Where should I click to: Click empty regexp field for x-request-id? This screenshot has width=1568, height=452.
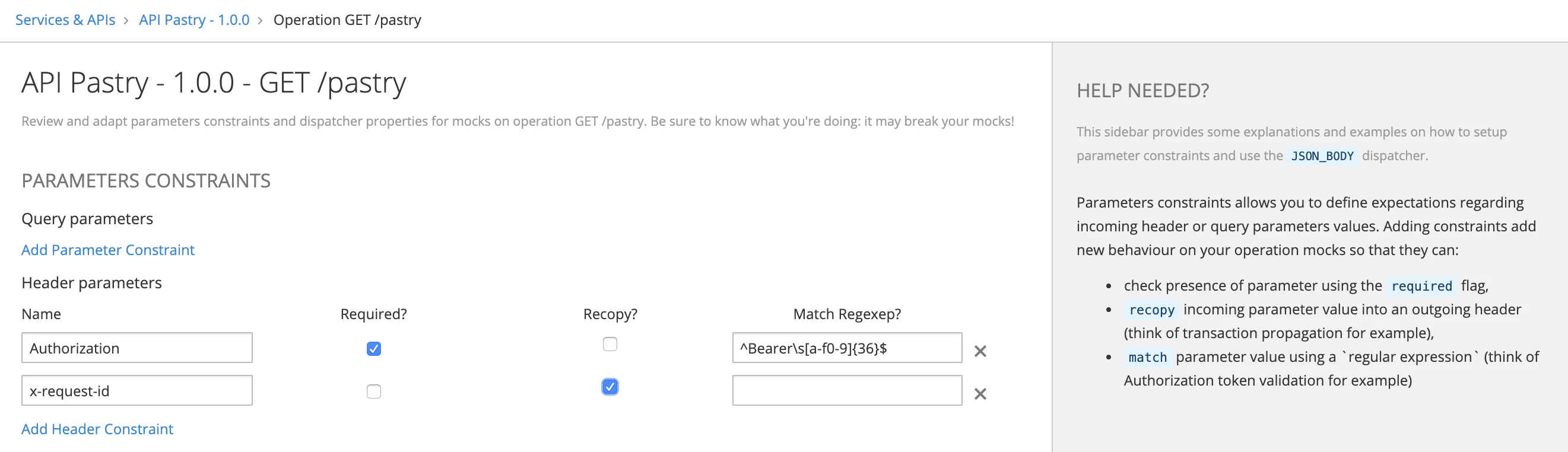pos(847,390)
